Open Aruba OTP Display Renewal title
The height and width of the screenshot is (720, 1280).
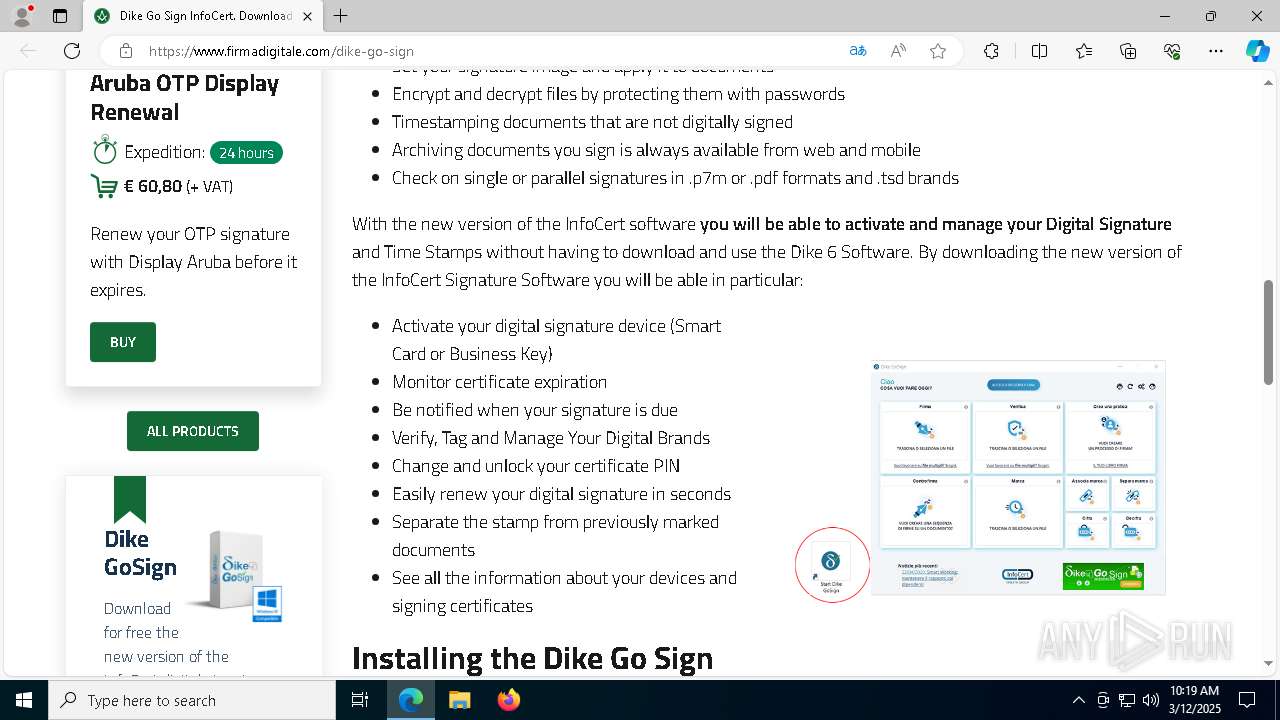coord(184,97)
